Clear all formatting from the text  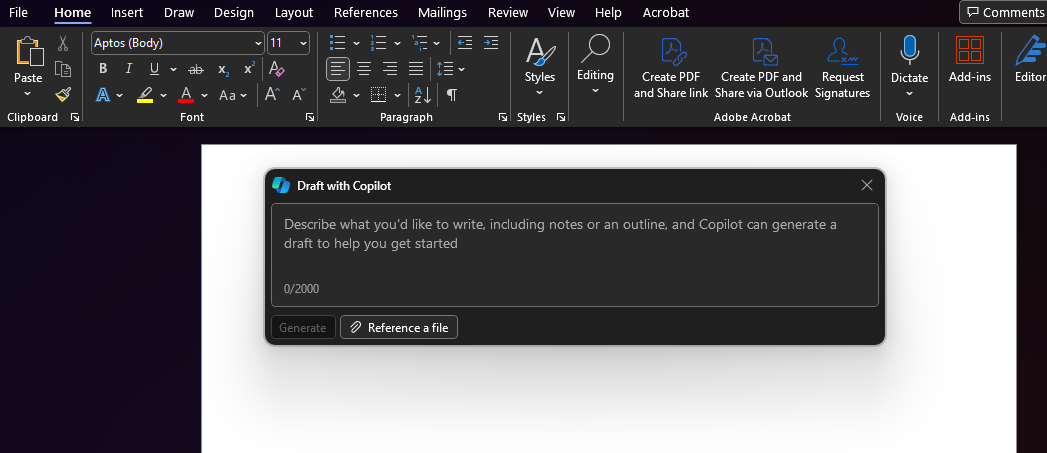coord(276,69)
